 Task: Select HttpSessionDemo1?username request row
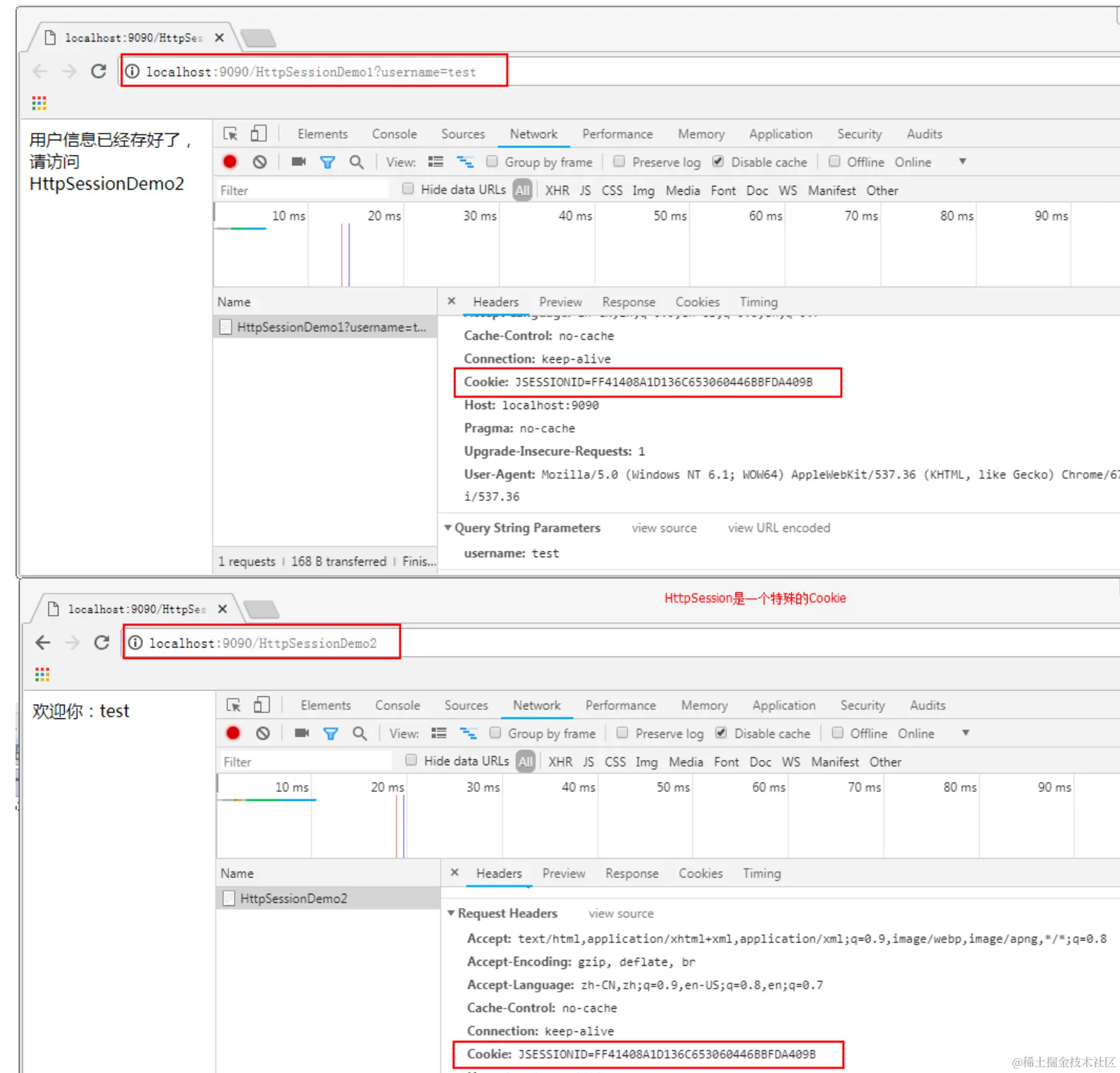click(x=325, y=327)
